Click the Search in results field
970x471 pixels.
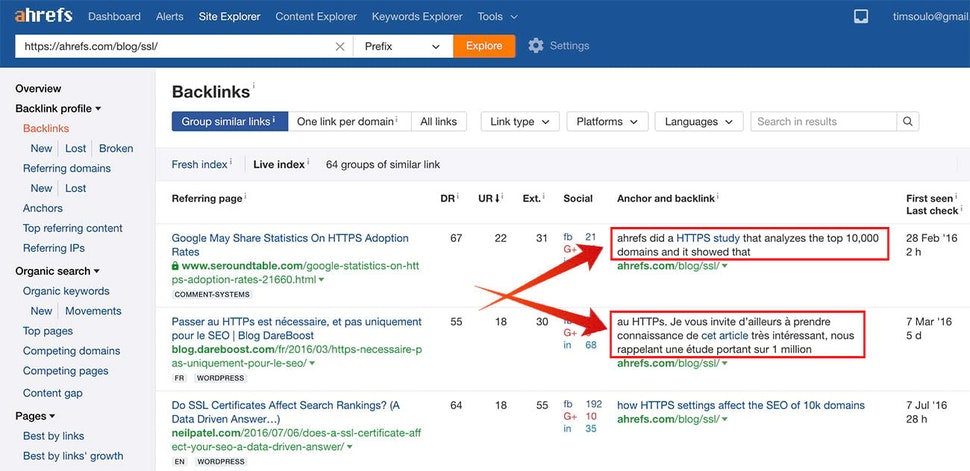click(x=823, y=122)
